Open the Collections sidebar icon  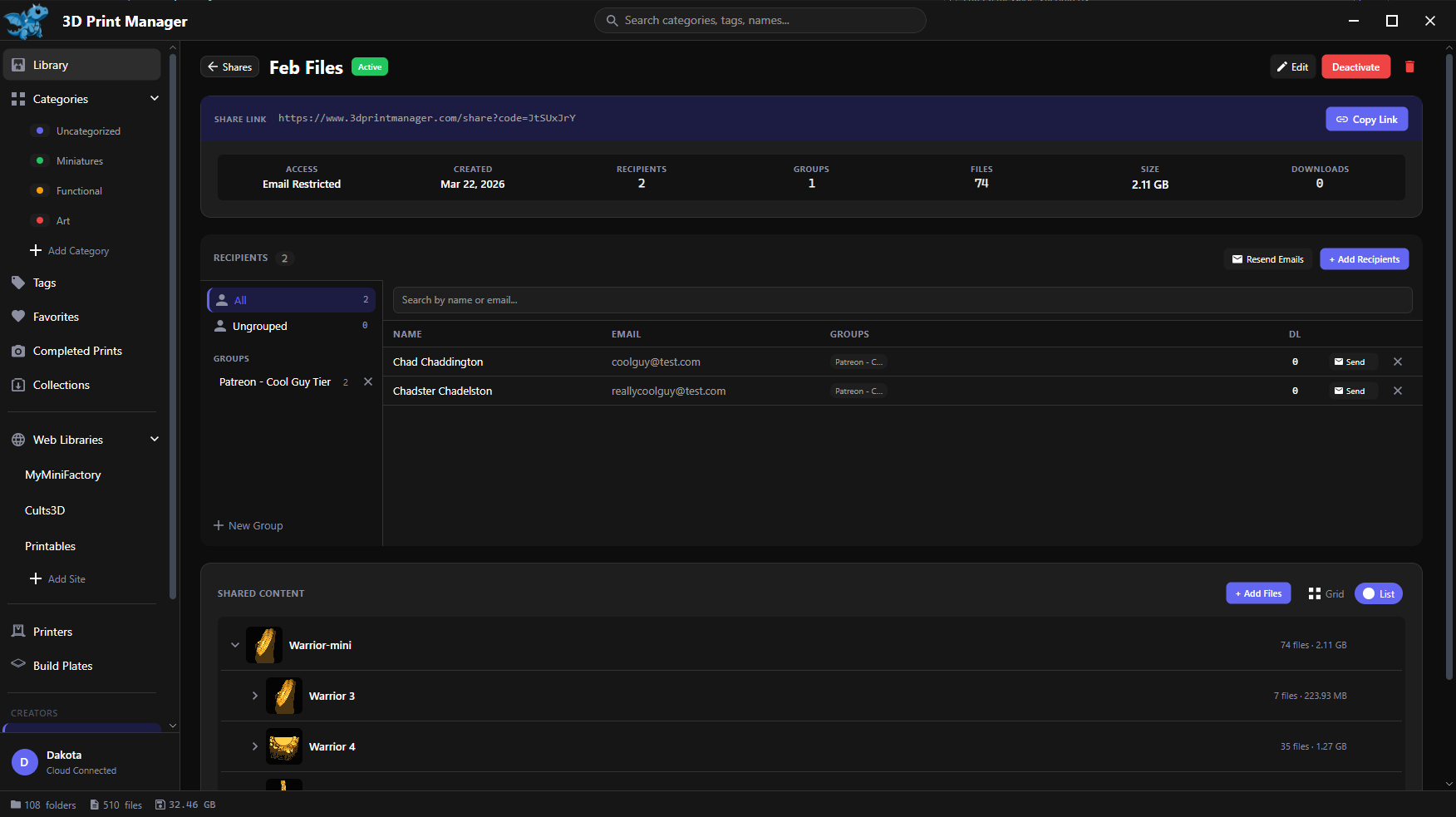tap(18, 385)
